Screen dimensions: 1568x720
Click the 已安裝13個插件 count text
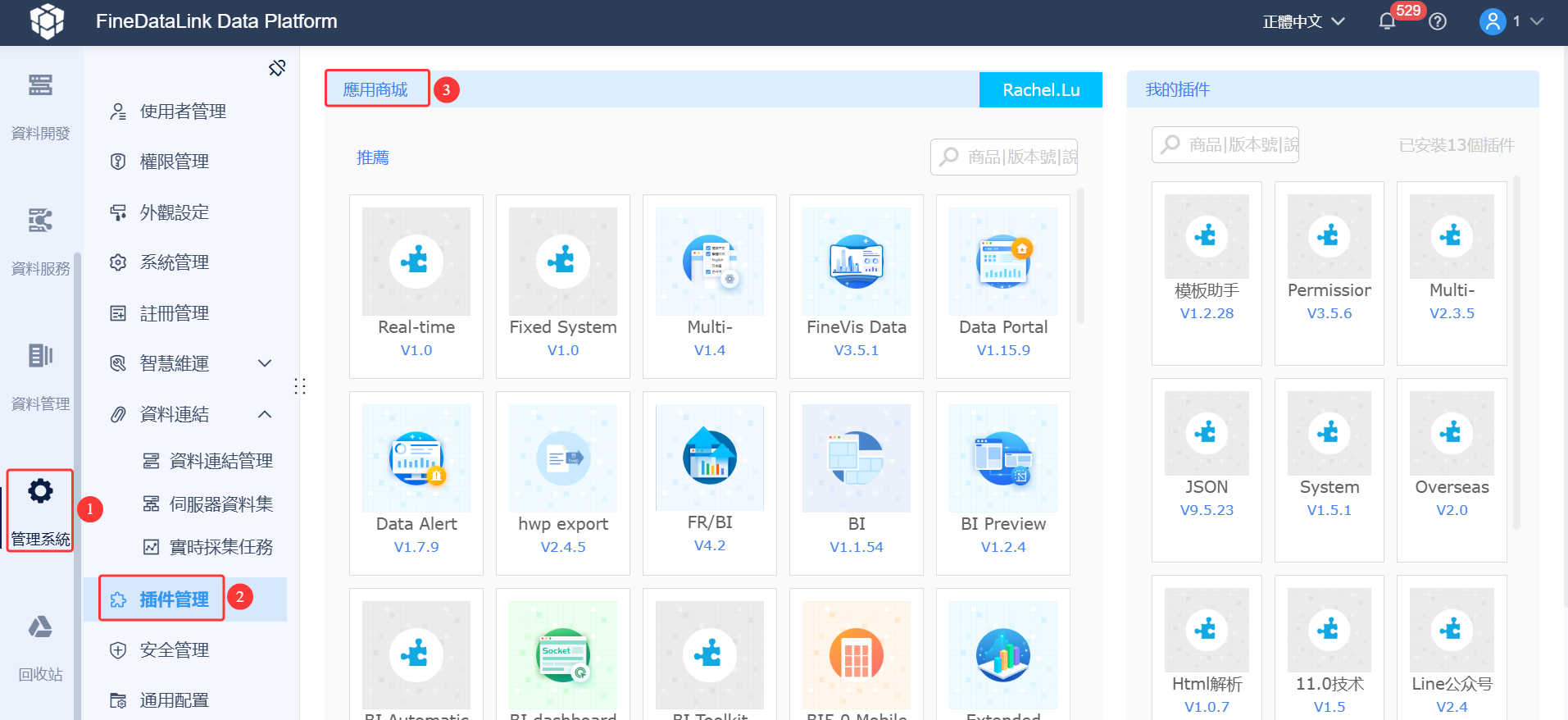1457,145
